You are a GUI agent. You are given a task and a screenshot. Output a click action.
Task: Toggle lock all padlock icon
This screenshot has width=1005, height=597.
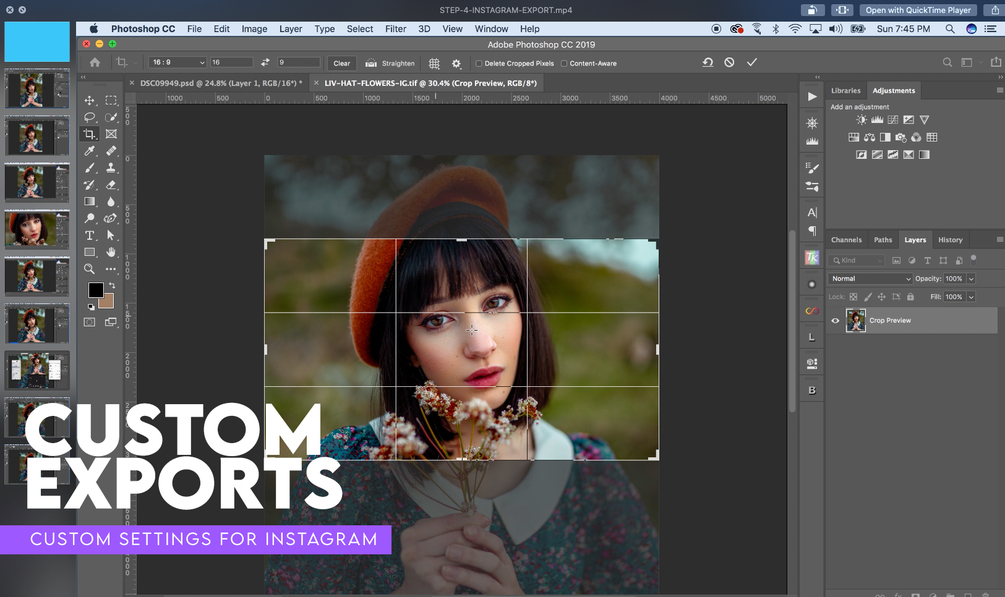tap(910, 297)
